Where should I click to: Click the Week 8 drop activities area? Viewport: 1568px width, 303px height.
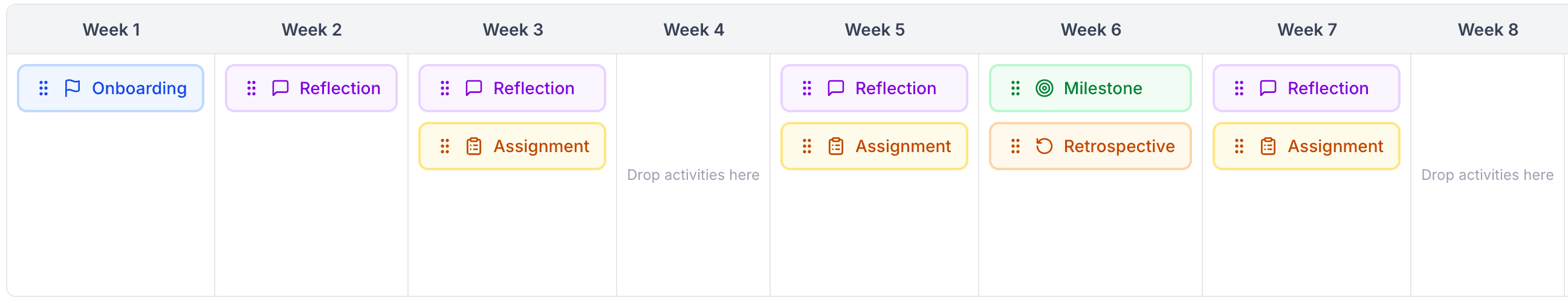[x=1486, y=175]
